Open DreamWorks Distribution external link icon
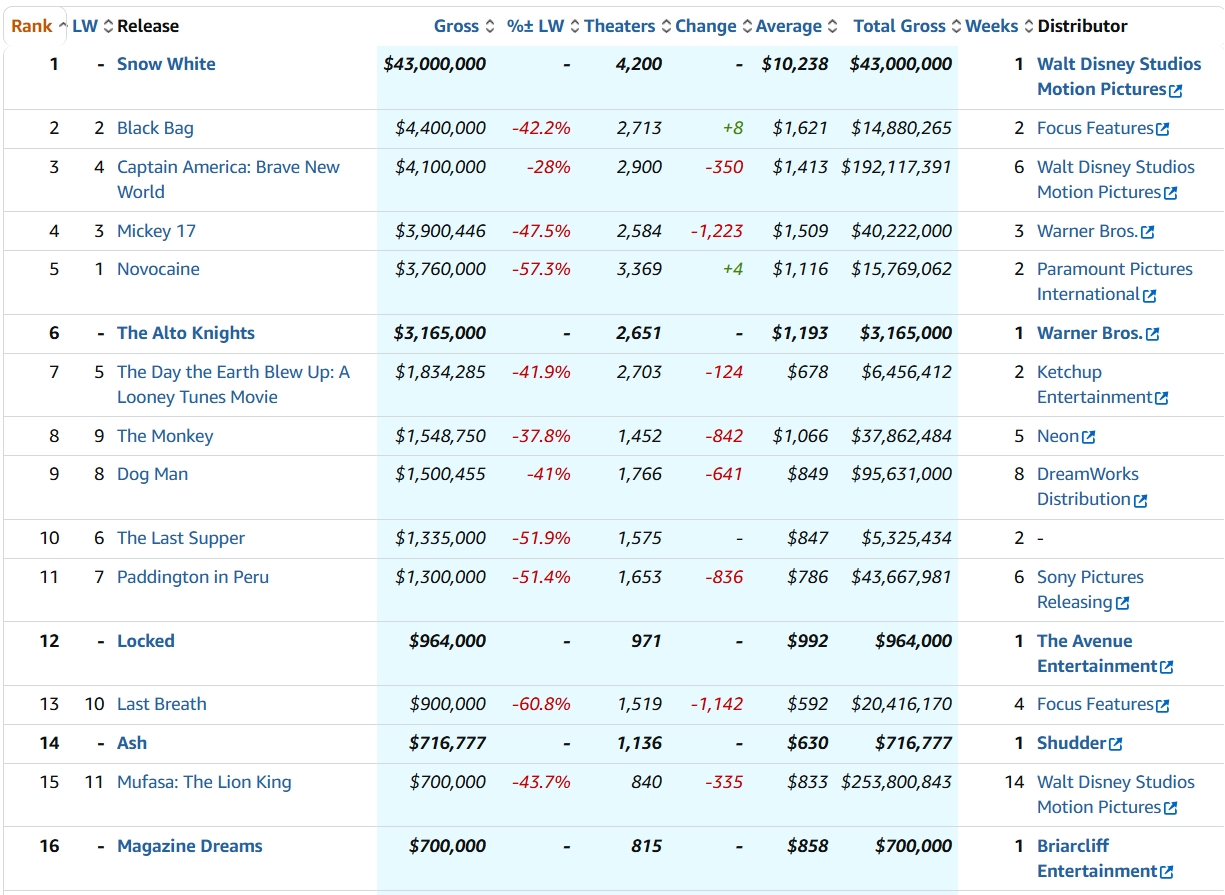The image size is (1225, 895). (x=1140, y=500)
